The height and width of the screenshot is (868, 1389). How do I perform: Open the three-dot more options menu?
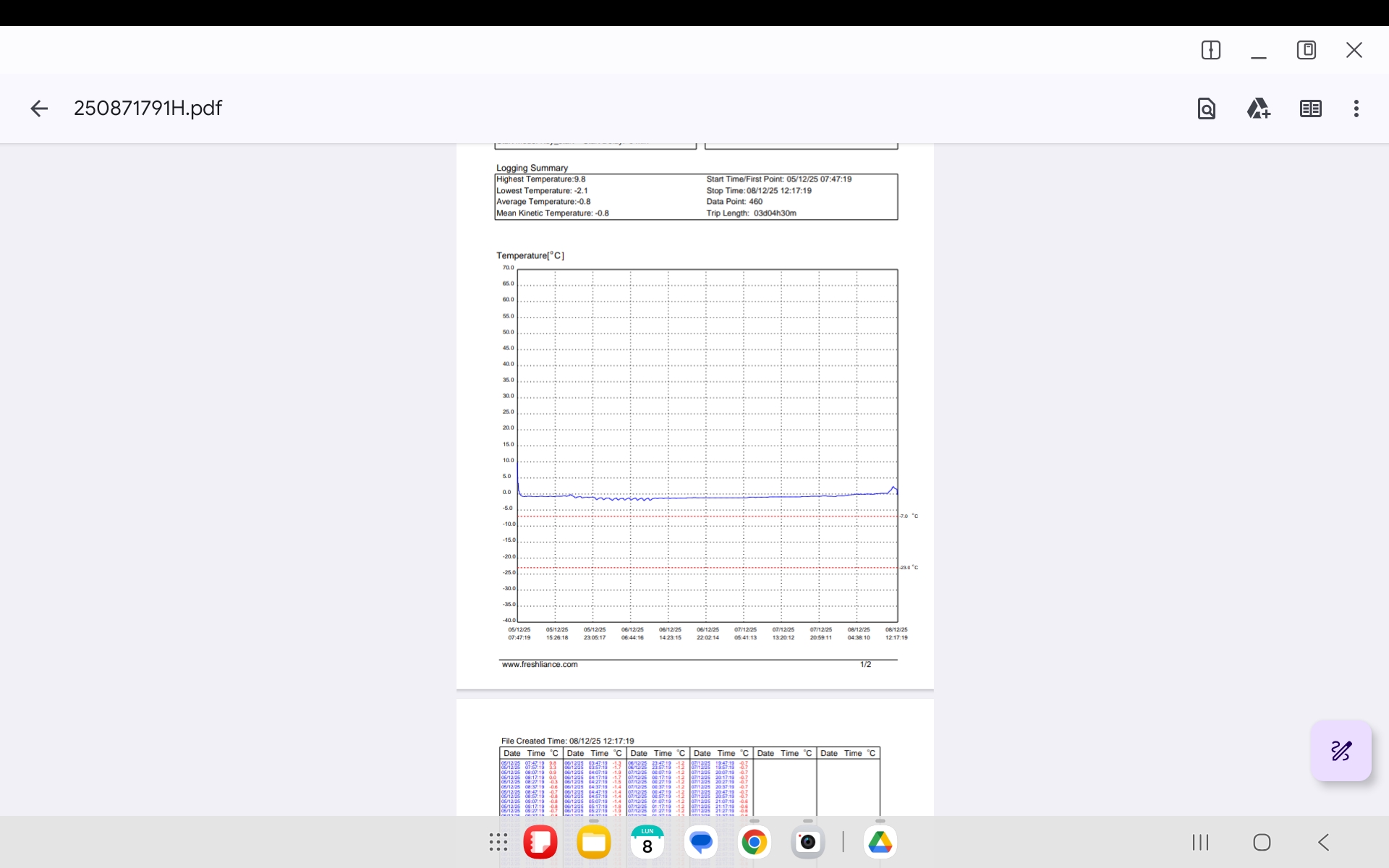click(x=1356, y=109)
